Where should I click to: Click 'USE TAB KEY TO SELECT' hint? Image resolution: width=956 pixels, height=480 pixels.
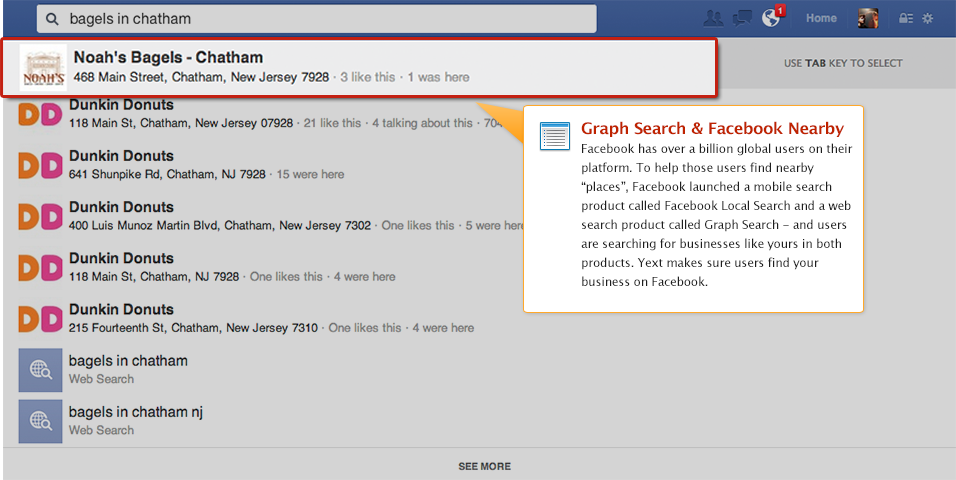click(x=843, y=63)
